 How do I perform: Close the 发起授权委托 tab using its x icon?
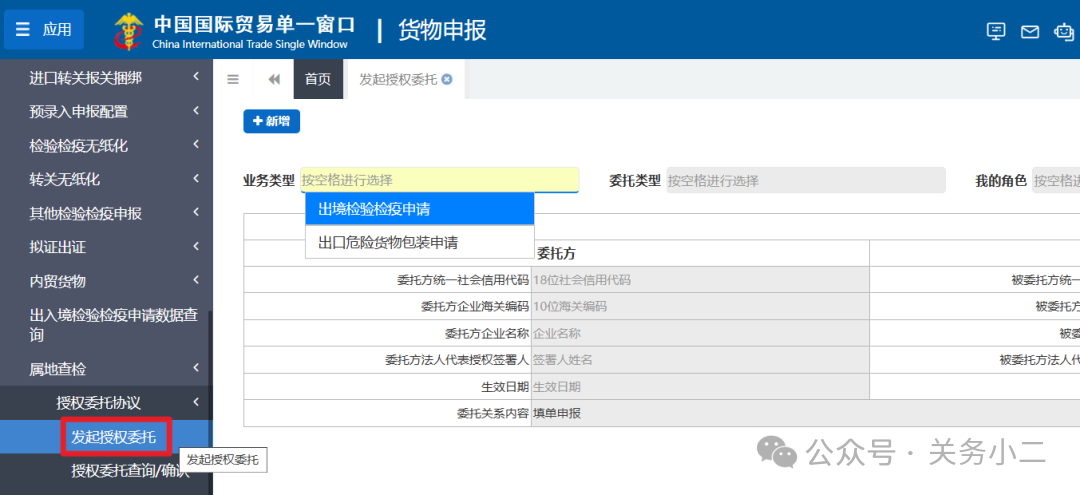[447, 80]
